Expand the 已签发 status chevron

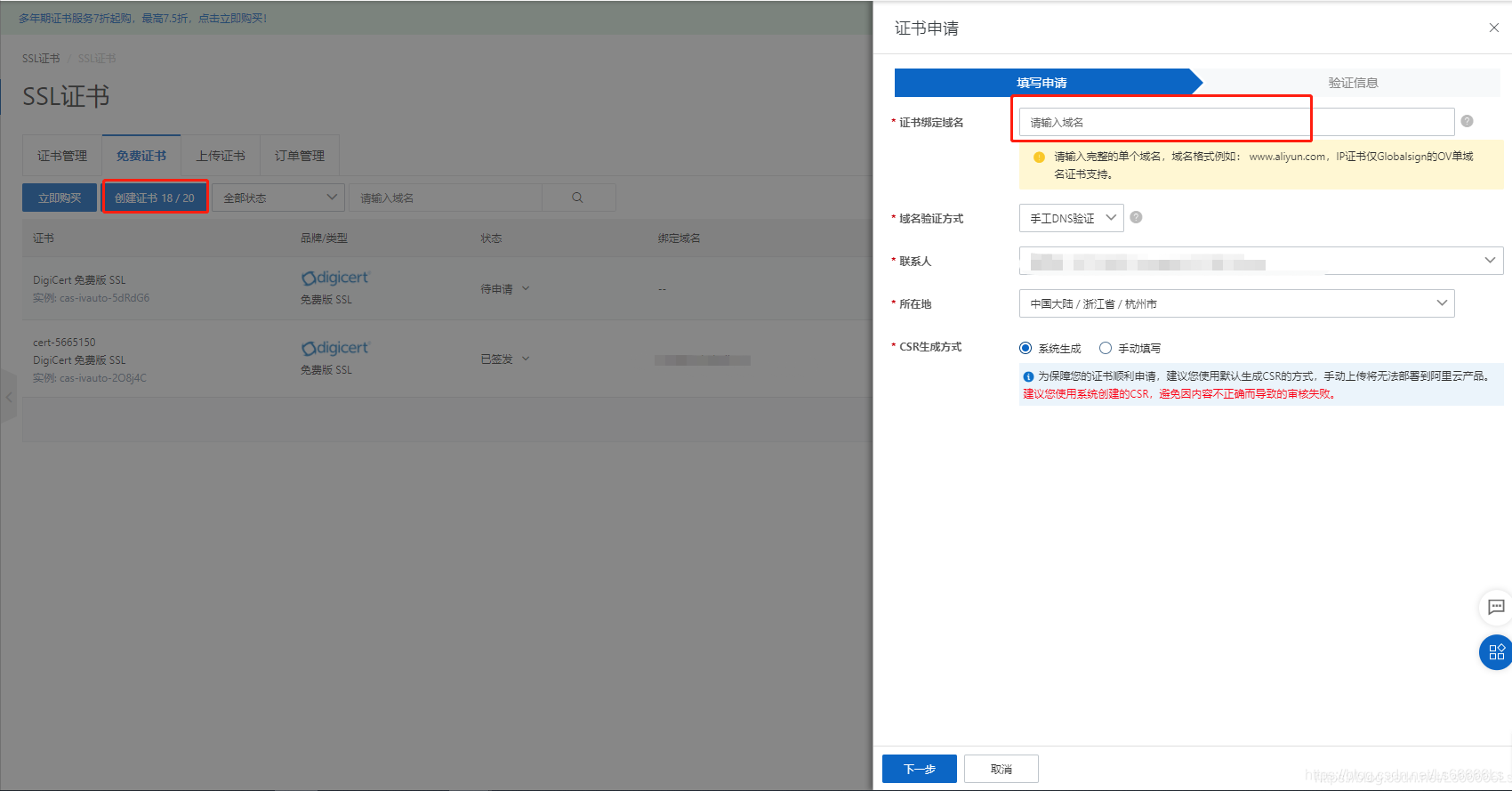(526, 359)
